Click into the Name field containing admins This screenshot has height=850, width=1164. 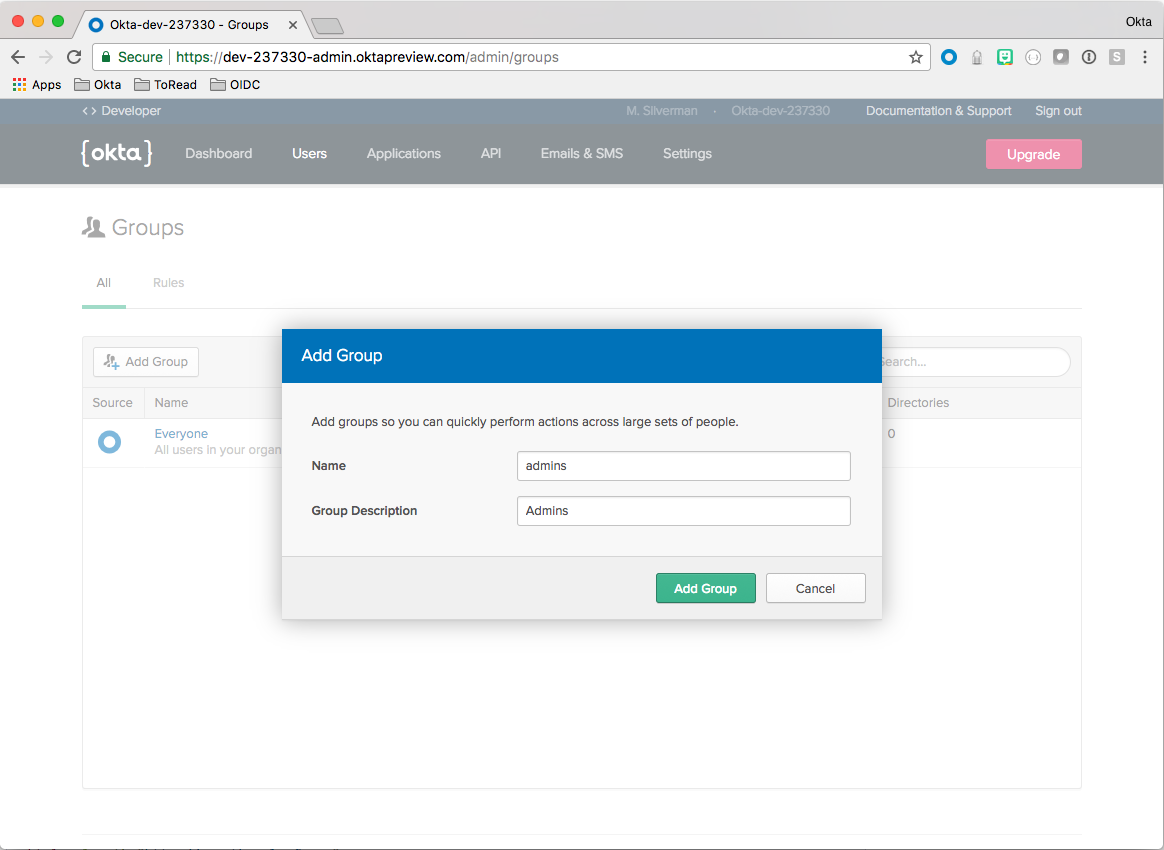point(683,466)
